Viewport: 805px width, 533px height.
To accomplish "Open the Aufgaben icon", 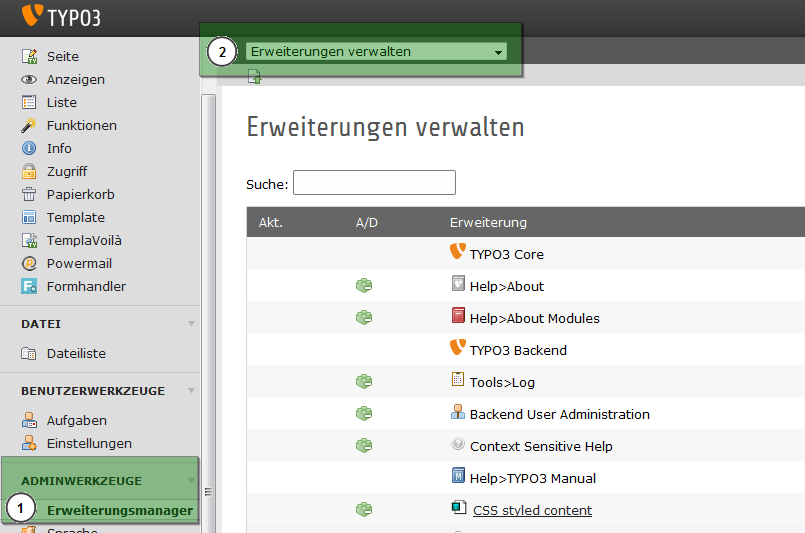I will 29,421.
